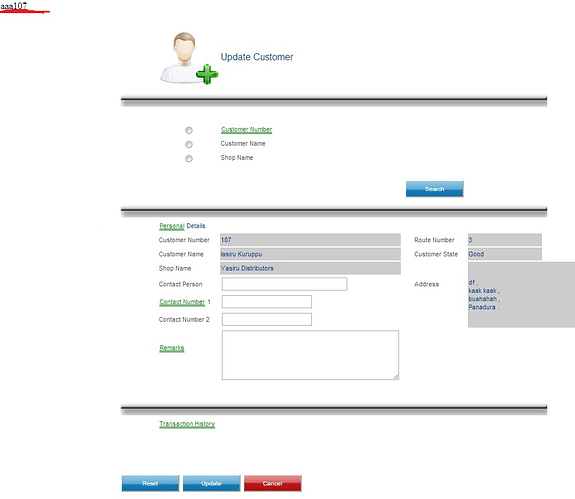This screenshot has width=575, height=499.
Task: Click the Remarks textarea resize handle
Action: (x=396, y=377)
